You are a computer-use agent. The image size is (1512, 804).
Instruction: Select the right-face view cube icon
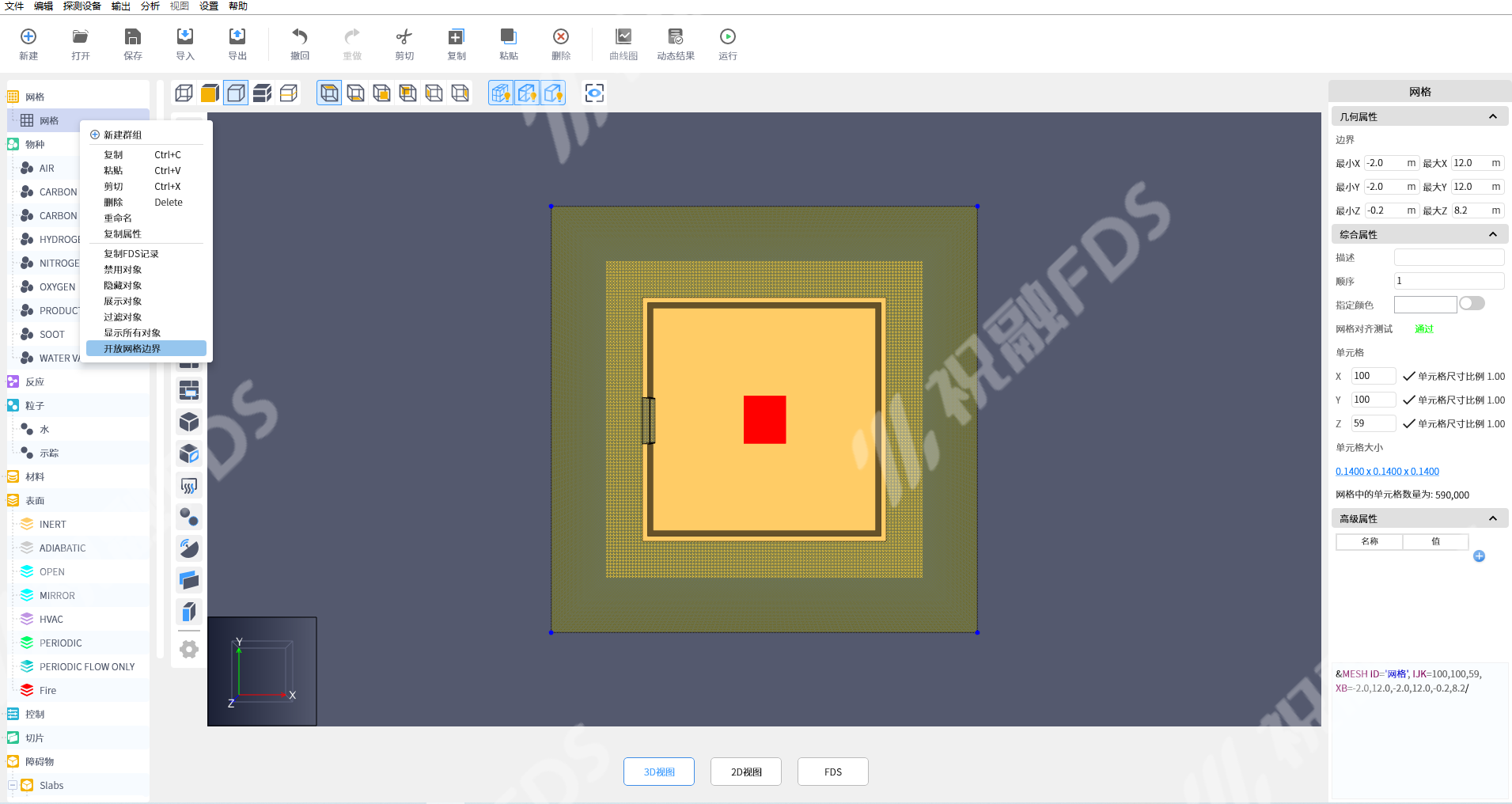tap(460, 93)
